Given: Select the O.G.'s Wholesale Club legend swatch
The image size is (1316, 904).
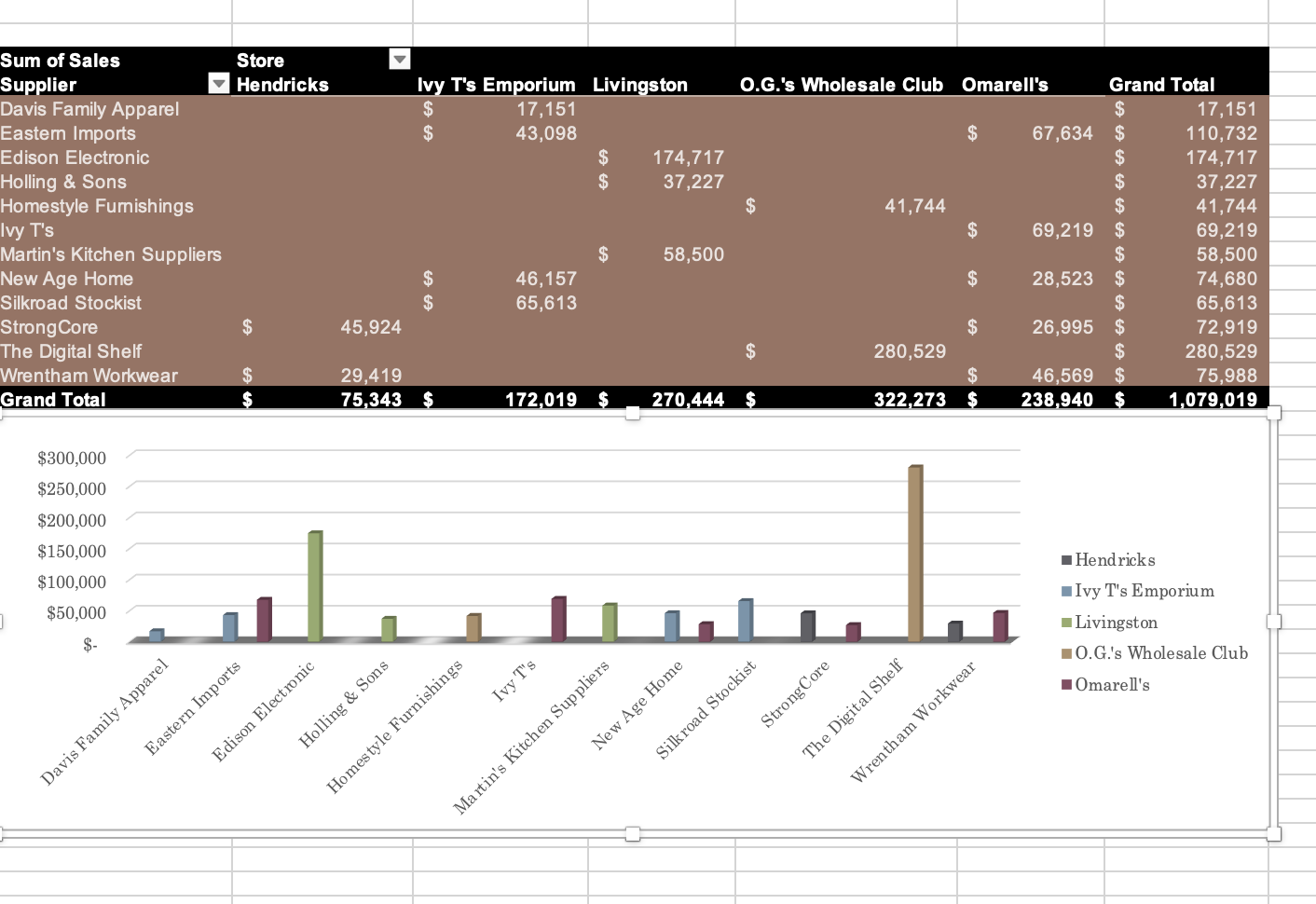Looking at the screenshot, I should coord(1066,654).
